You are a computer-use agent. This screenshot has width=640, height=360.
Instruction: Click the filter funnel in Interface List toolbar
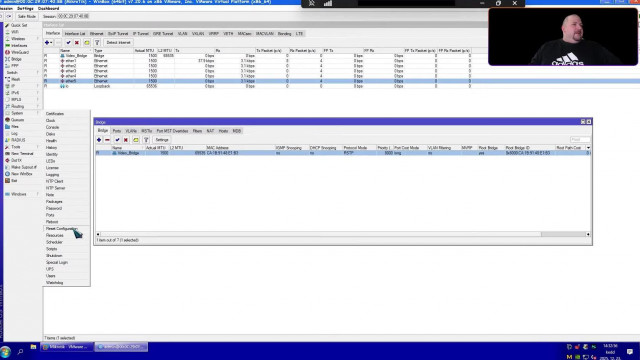97,42
